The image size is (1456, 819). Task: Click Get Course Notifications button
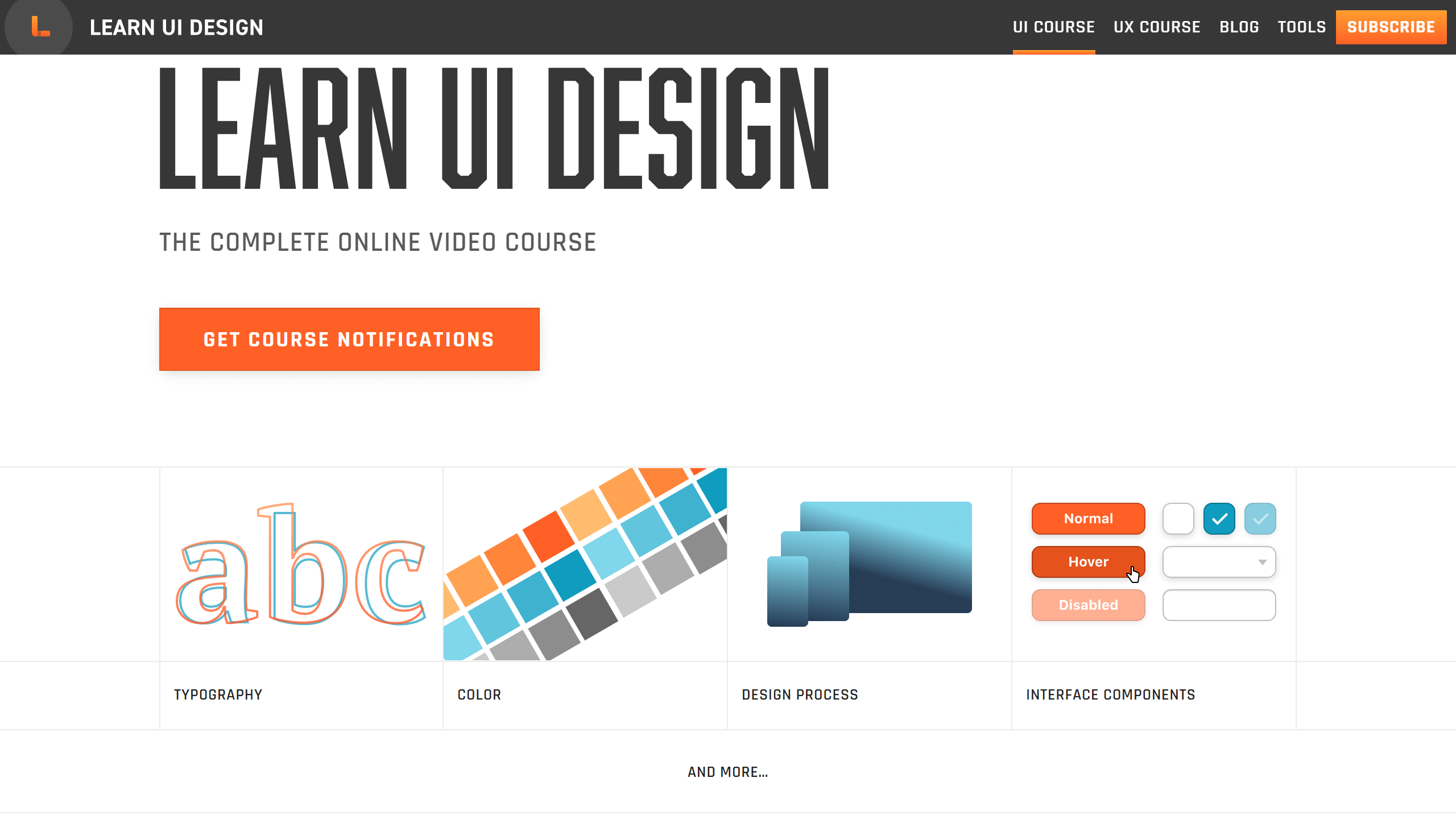pos(349,340)
